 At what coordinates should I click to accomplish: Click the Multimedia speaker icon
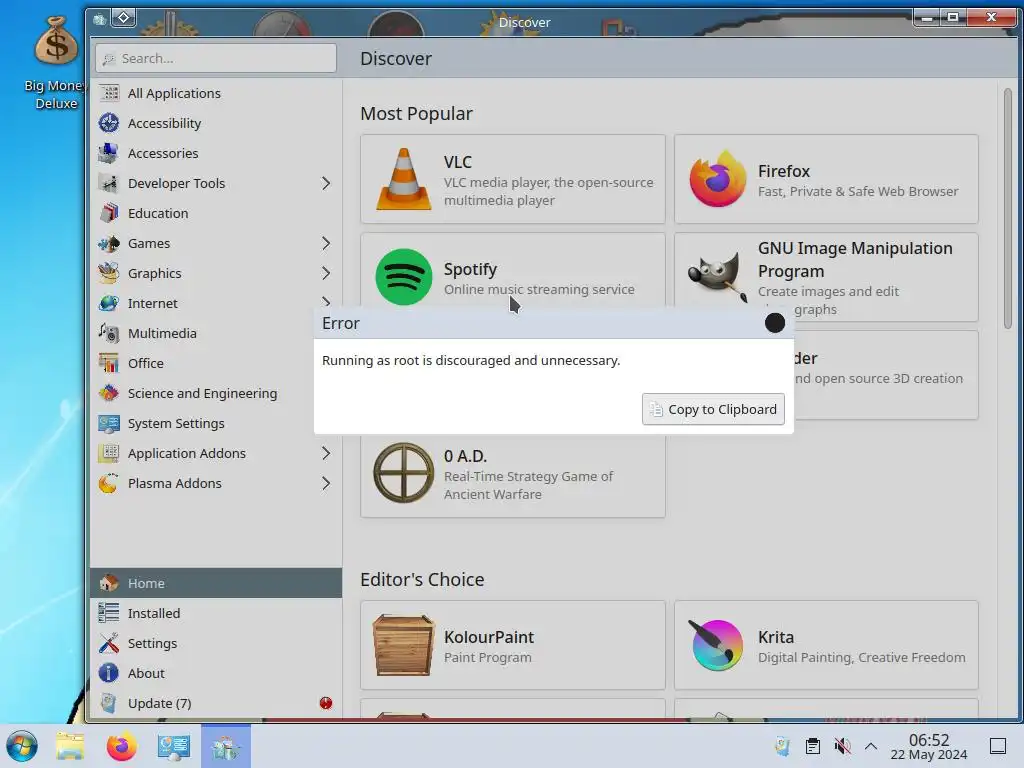point(108,334)
